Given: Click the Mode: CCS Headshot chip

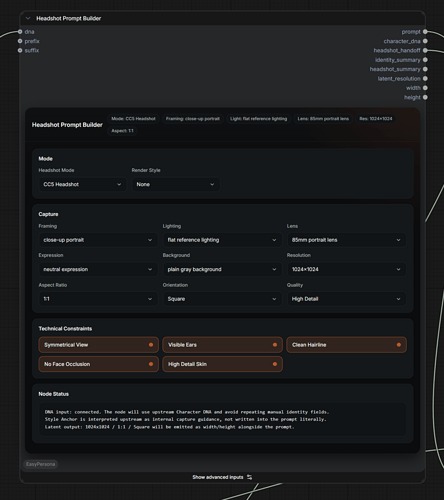Looking at the screenshot, I should [133, 119].
